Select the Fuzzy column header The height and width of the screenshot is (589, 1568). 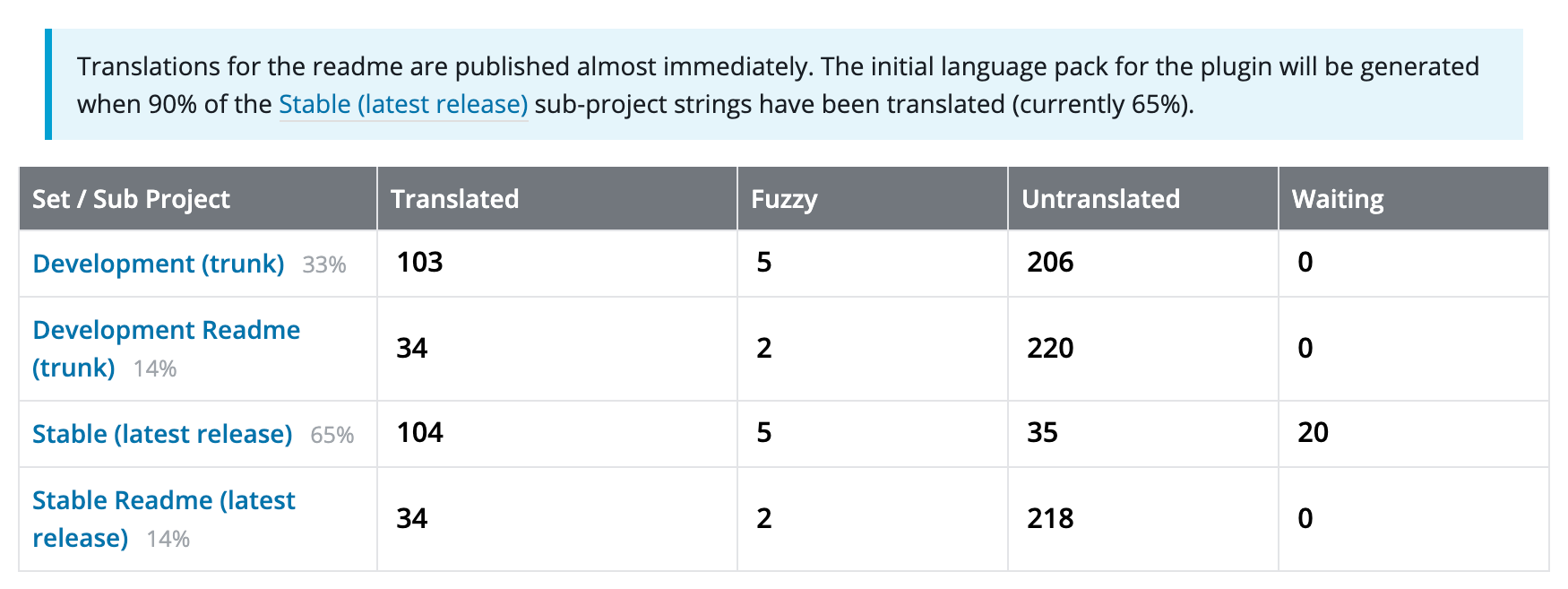781,199
